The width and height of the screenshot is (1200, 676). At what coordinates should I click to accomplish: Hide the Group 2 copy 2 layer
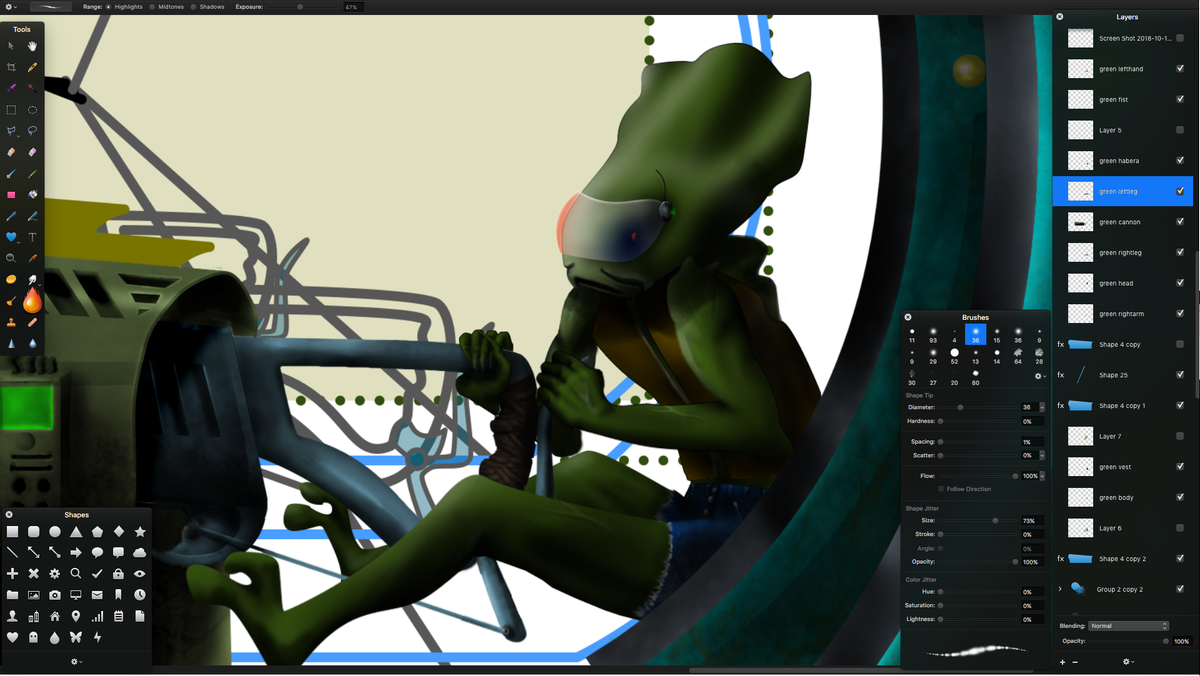pos(1180,589)
